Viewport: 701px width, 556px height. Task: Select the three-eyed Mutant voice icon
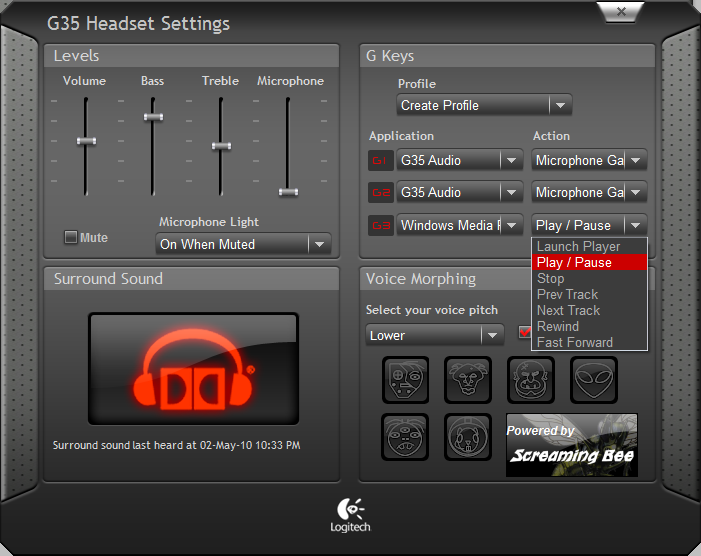(405, 437)
